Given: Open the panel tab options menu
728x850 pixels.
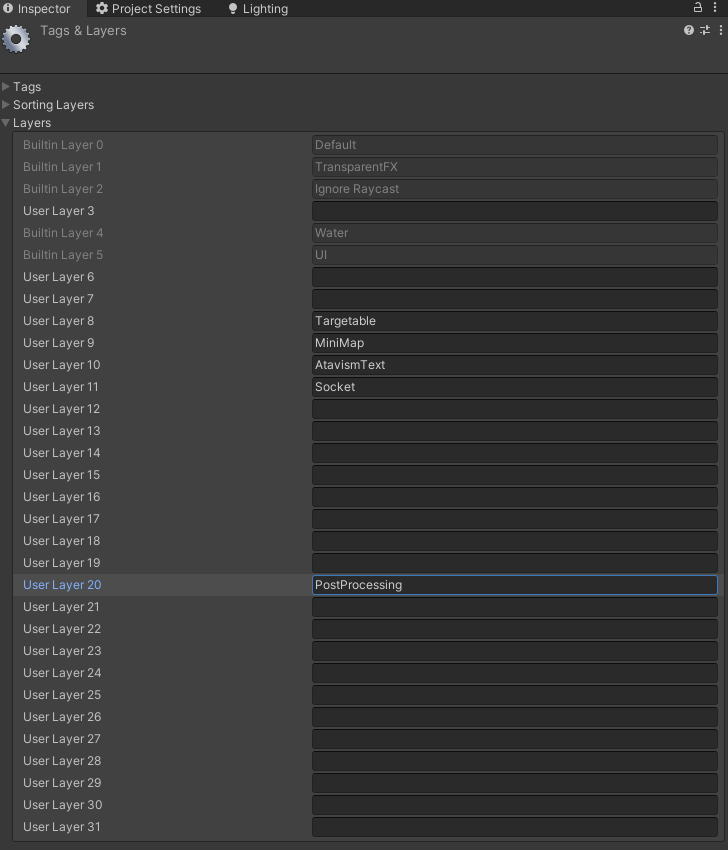Looking at the screenshot, I should 716,8.
